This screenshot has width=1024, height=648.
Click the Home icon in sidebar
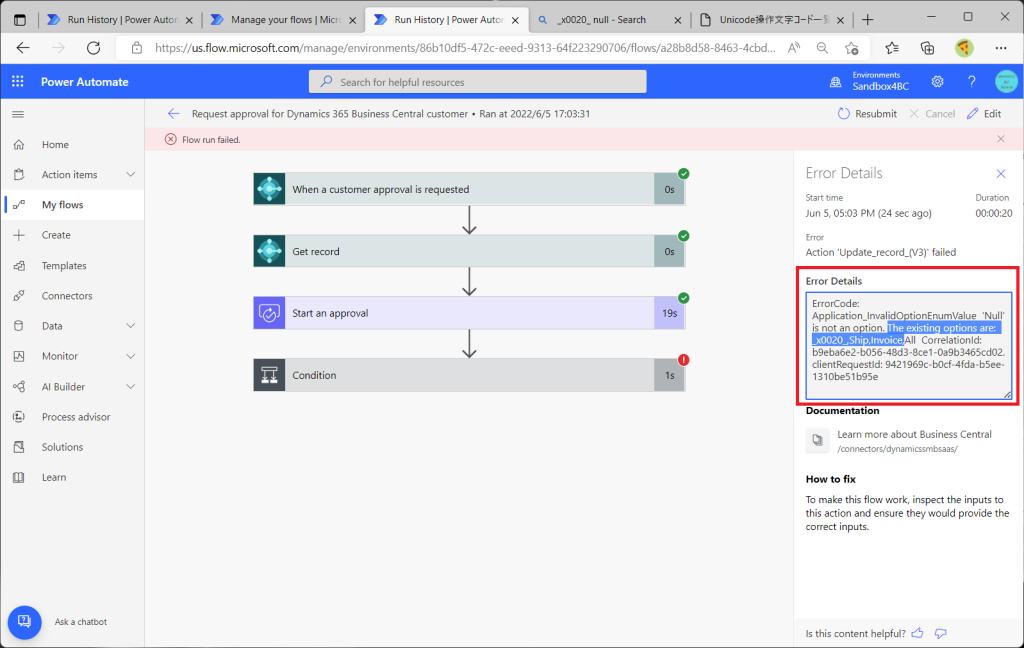[19, 144]
